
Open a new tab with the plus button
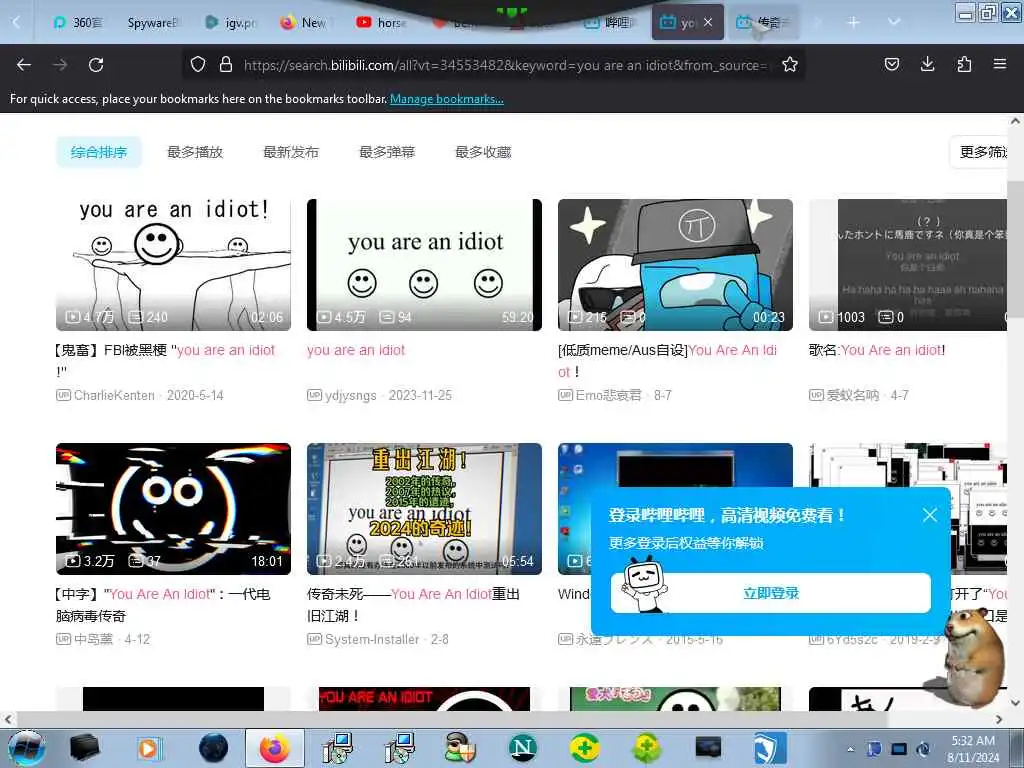tap(853, 22)
